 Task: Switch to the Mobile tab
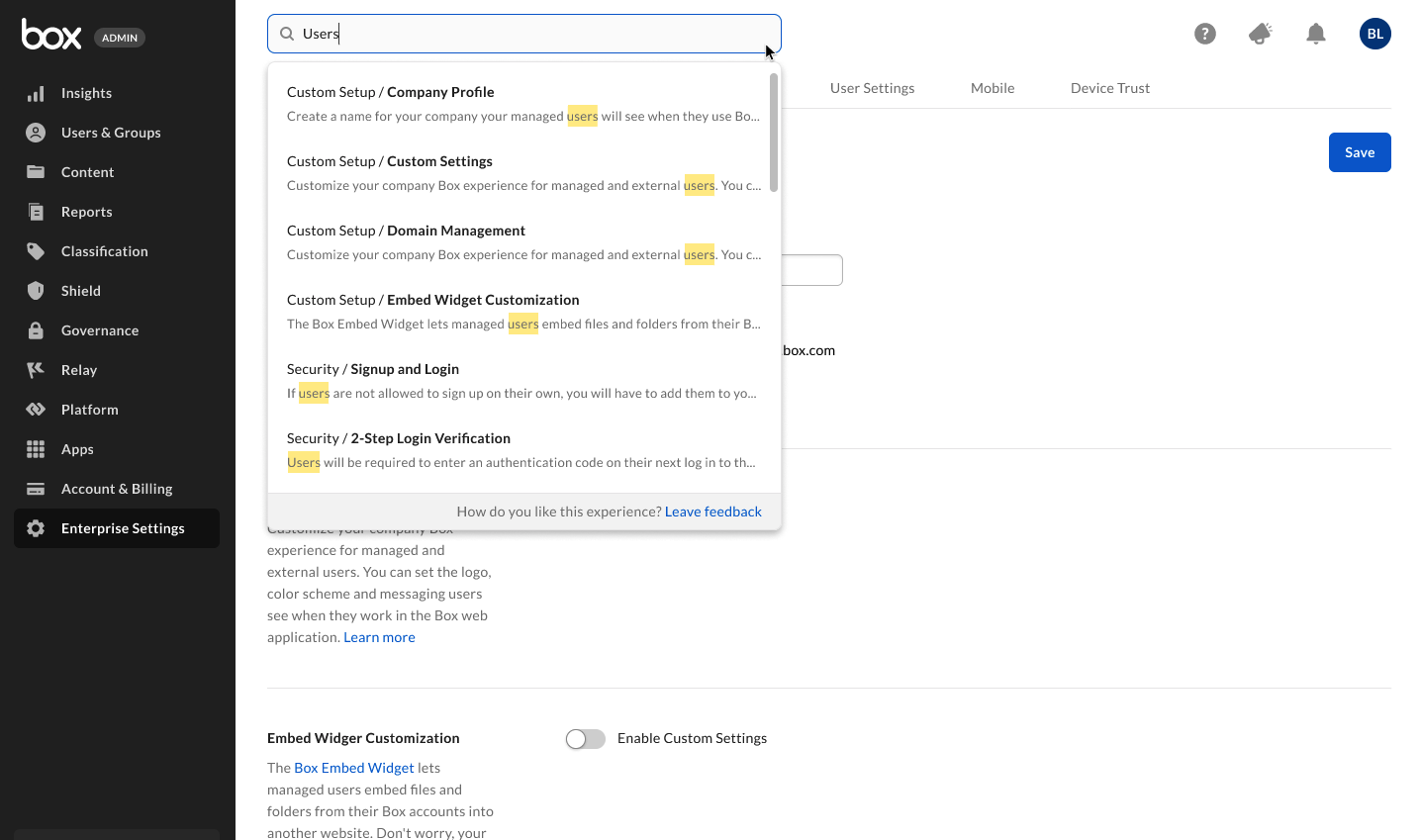coord(992,87)
